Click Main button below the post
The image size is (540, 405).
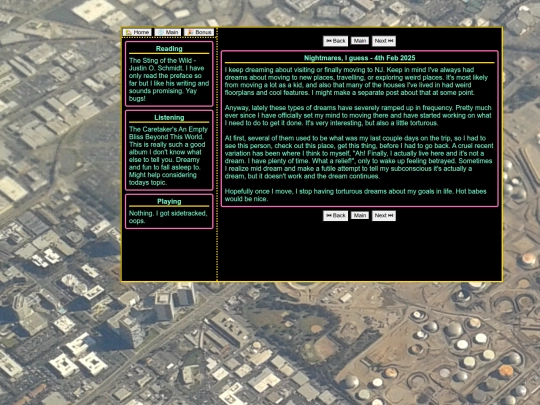tap(360, 216)
